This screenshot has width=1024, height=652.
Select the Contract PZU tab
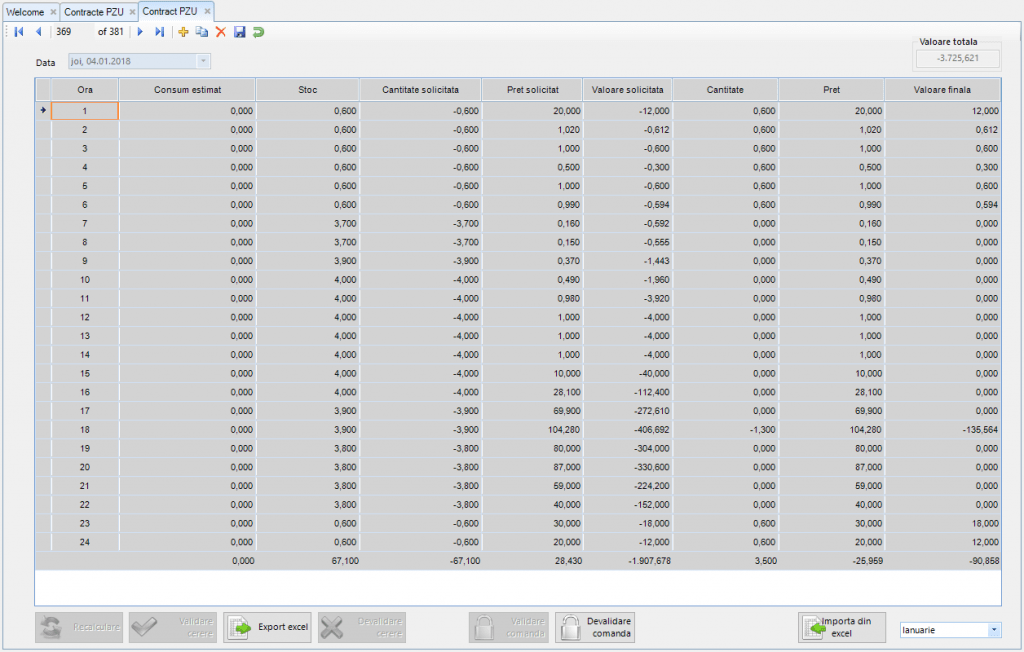pos(169,11)
